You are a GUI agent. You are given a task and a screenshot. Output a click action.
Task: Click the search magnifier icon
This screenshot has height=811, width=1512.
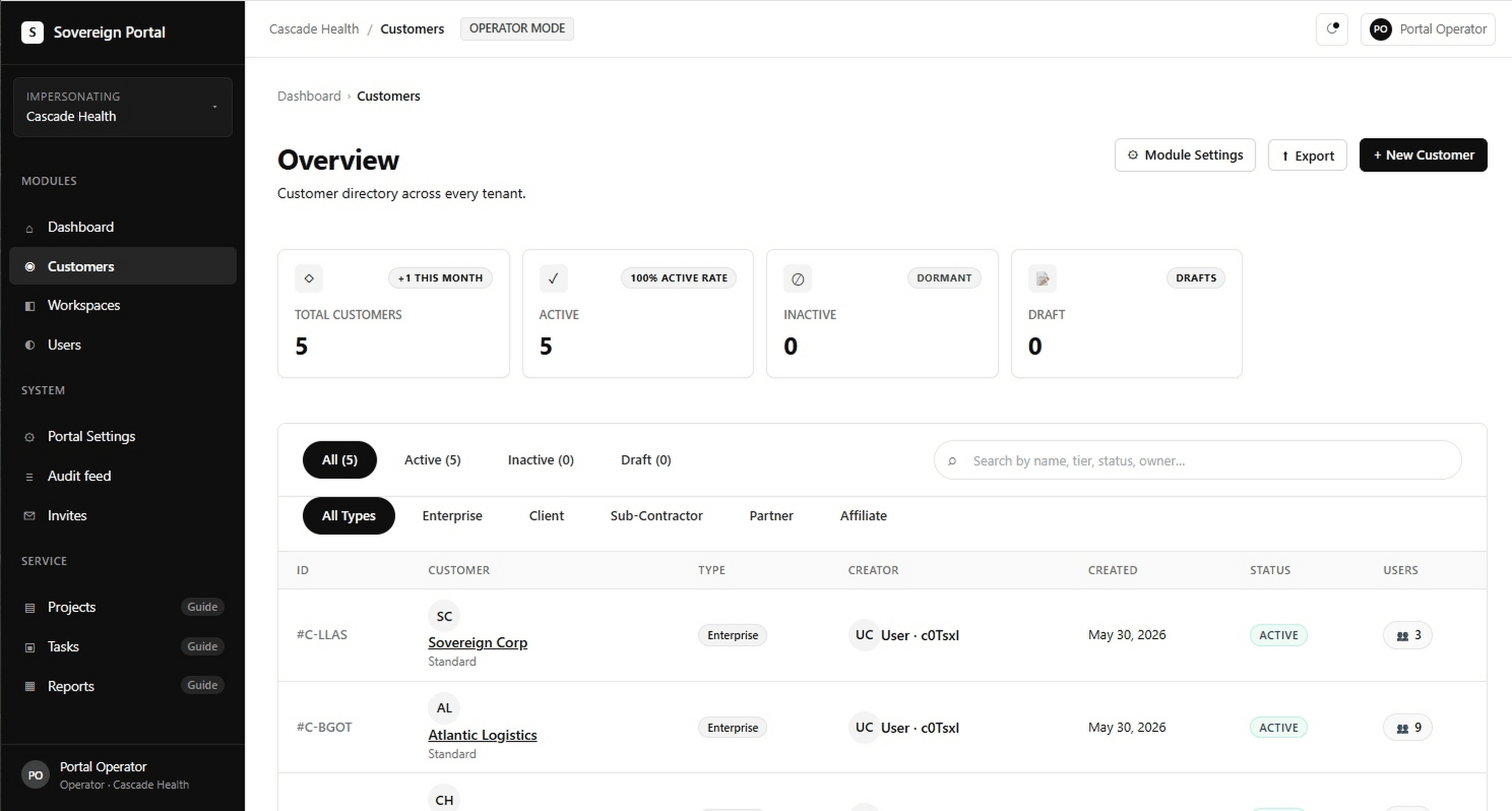[952, 461]
